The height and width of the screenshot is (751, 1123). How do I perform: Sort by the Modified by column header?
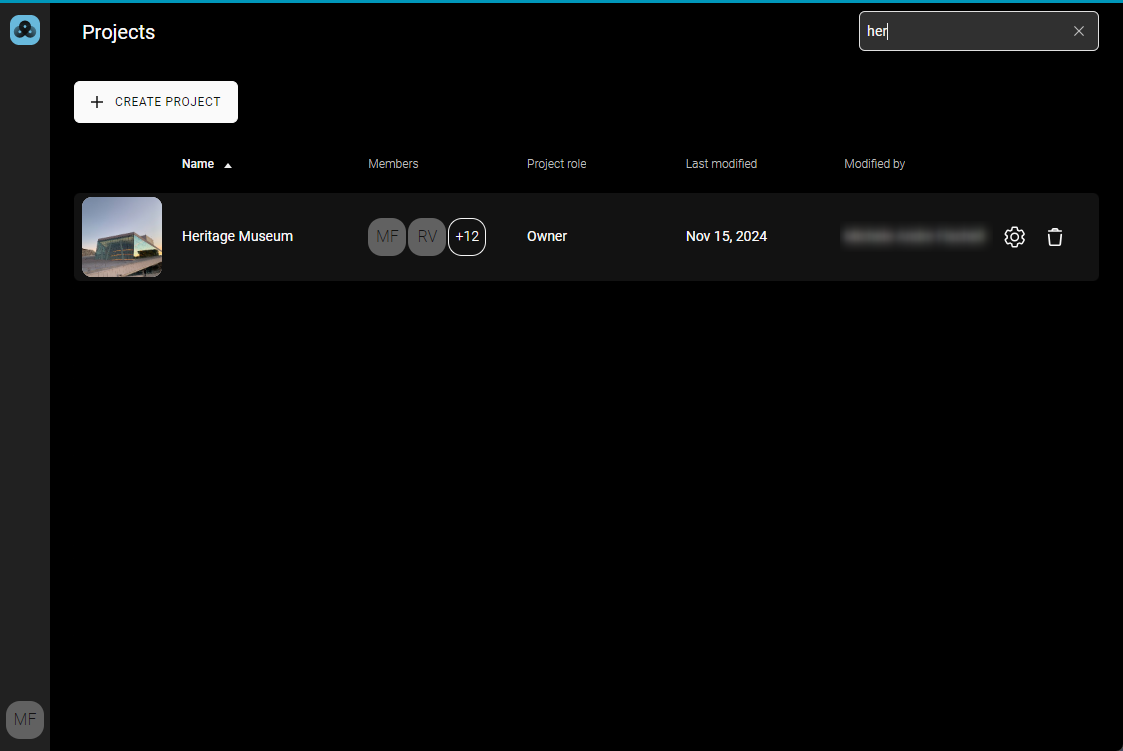(x=874, y=164)
